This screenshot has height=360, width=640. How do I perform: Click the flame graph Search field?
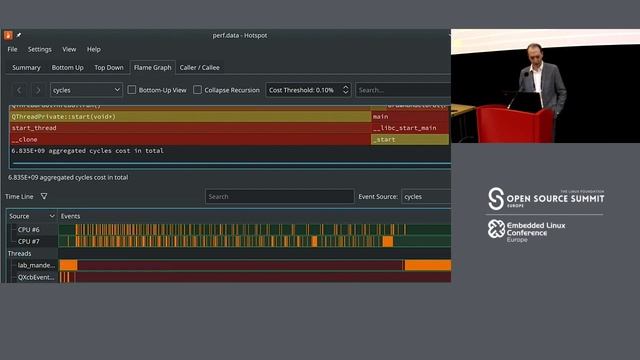(403, 90)
